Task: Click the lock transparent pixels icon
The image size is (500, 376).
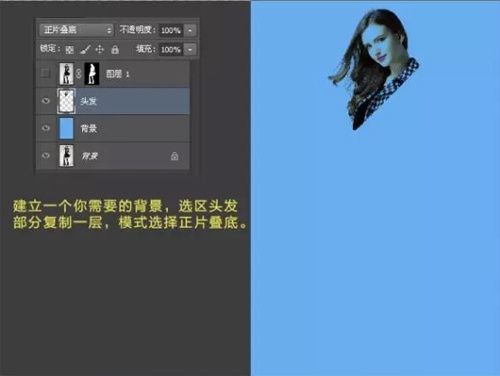Action: tap(69, 50)
